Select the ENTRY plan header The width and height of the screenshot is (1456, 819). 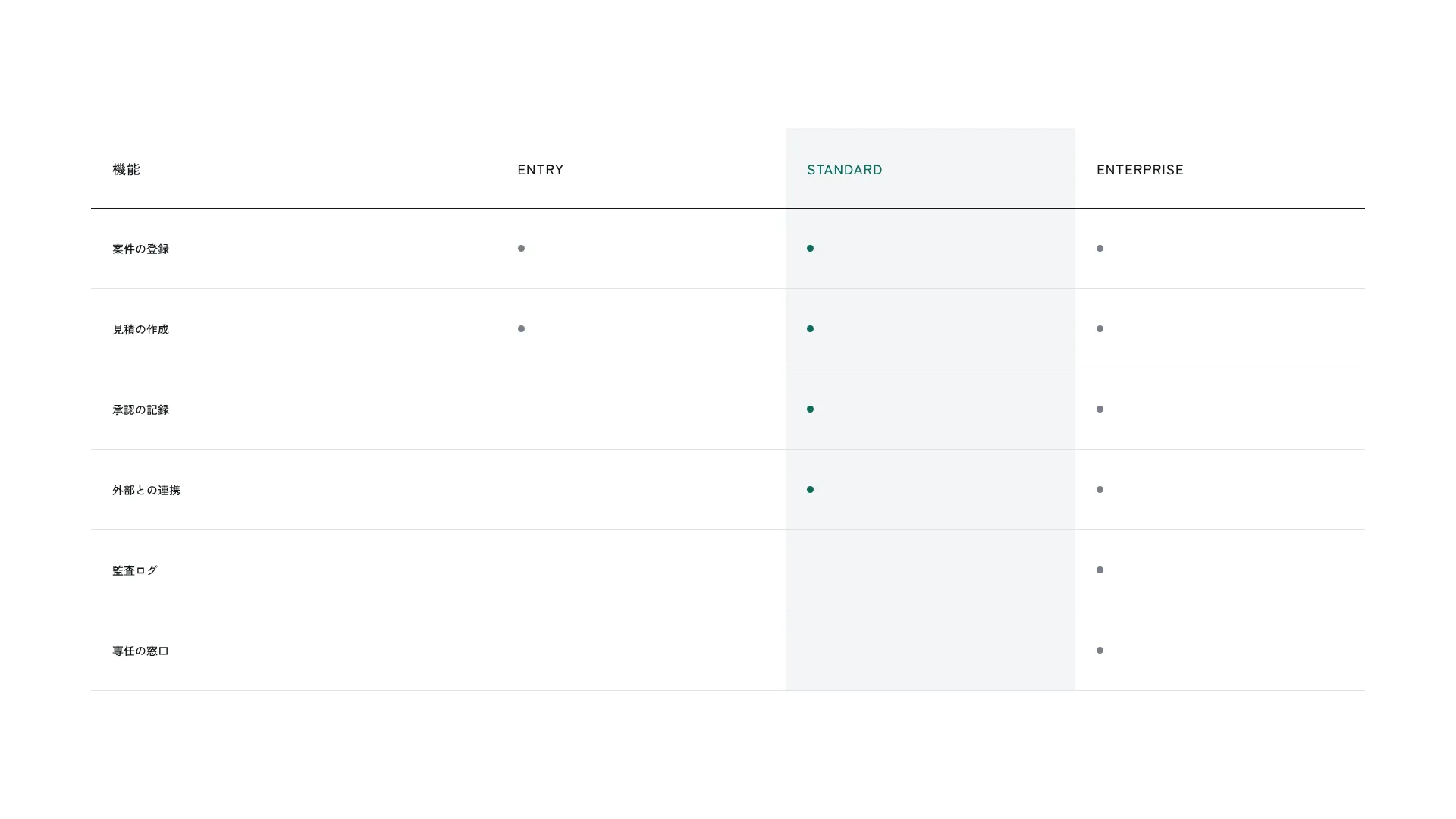(541, 170)
